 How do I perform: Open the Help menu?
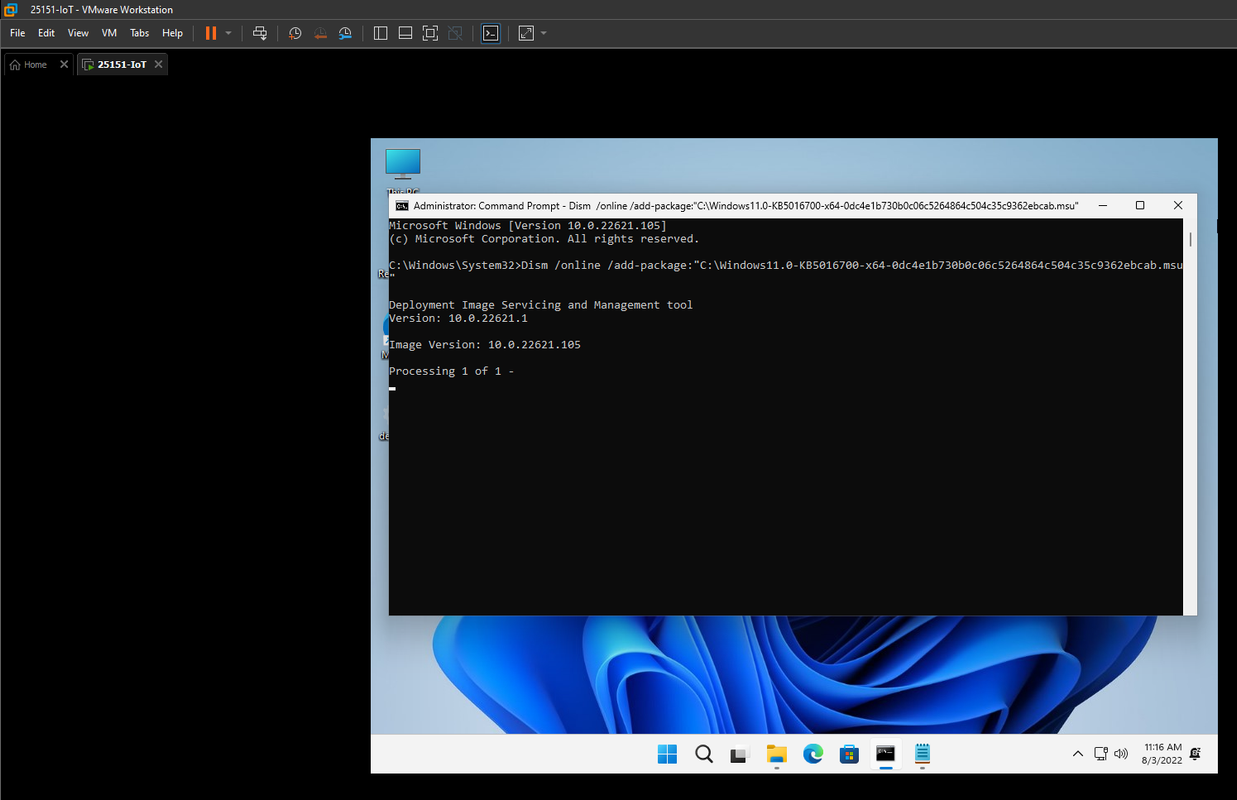coord(172,33)
